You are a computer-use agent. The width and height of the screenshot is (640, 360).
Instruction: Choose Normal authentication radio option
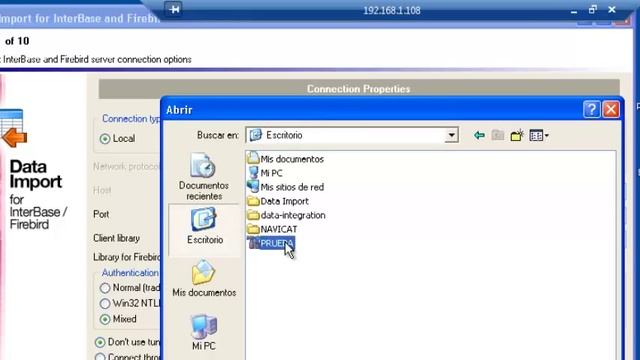click(105, 288)
